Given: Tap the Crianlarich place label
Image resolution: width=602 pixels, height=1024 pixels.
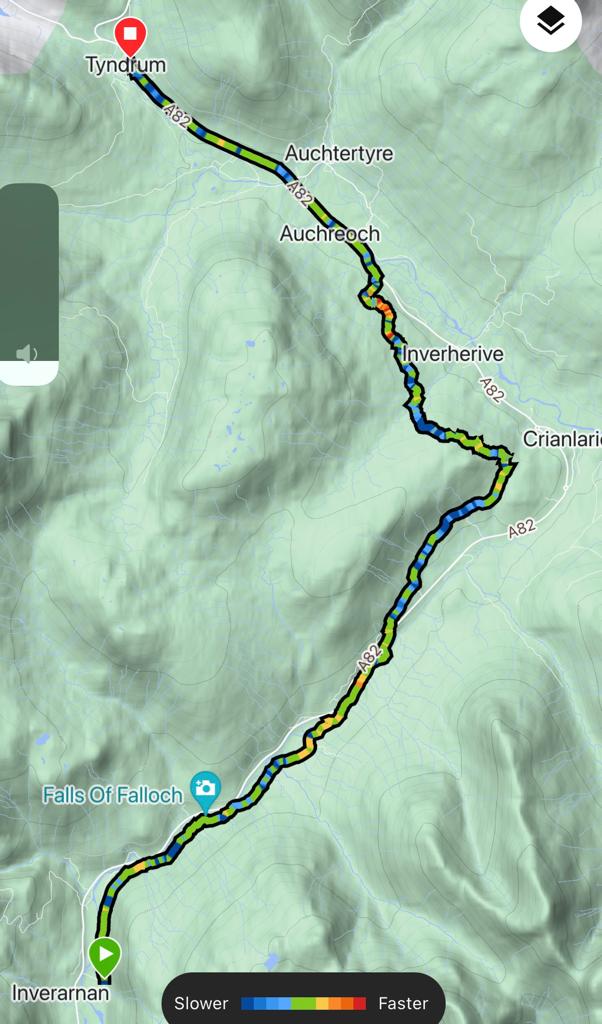Looking at the screenshot, I should 562,440.
